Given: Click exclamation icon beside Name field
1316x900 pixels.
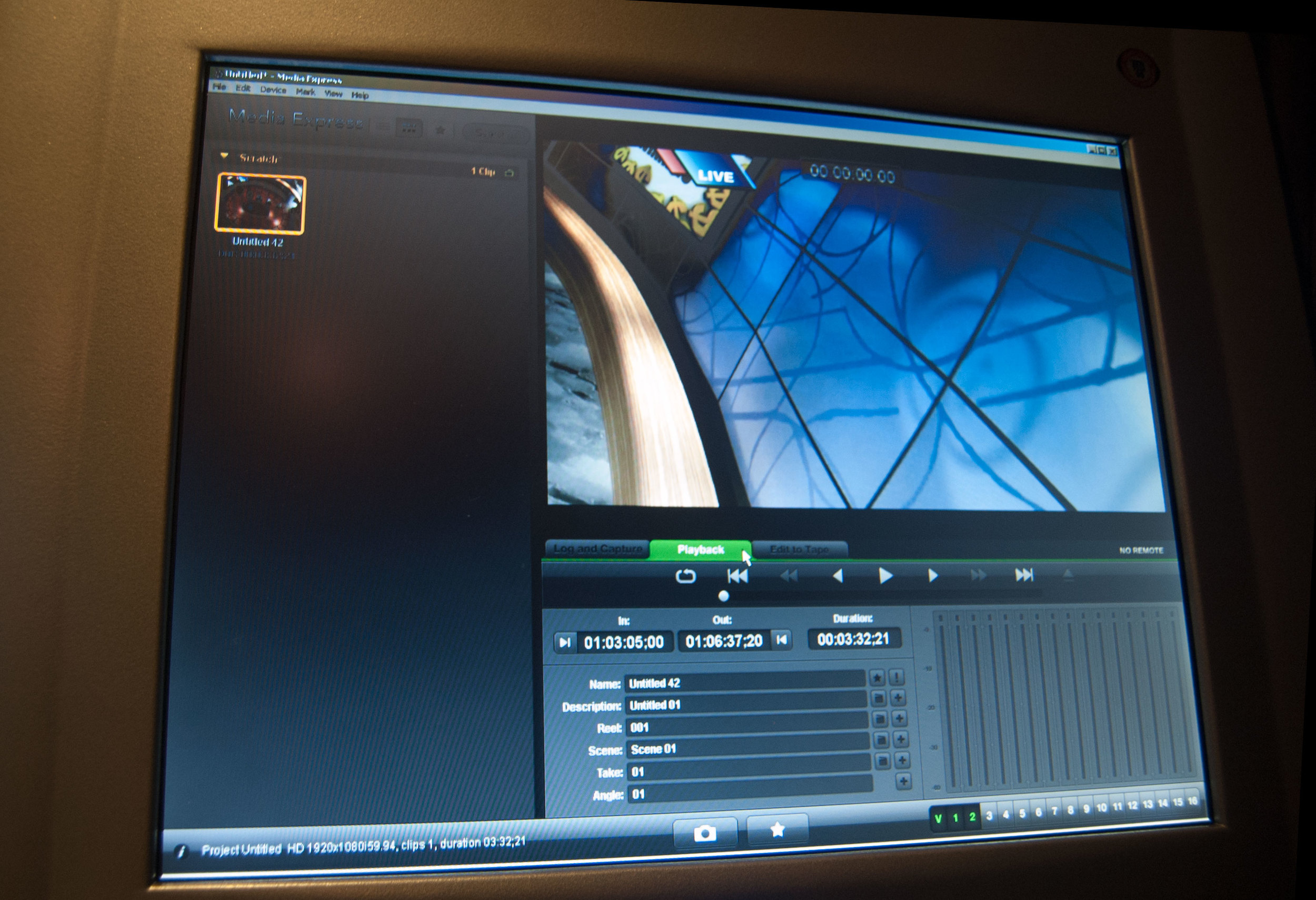Looking at the screenshot, I should [x=896, y=677].
